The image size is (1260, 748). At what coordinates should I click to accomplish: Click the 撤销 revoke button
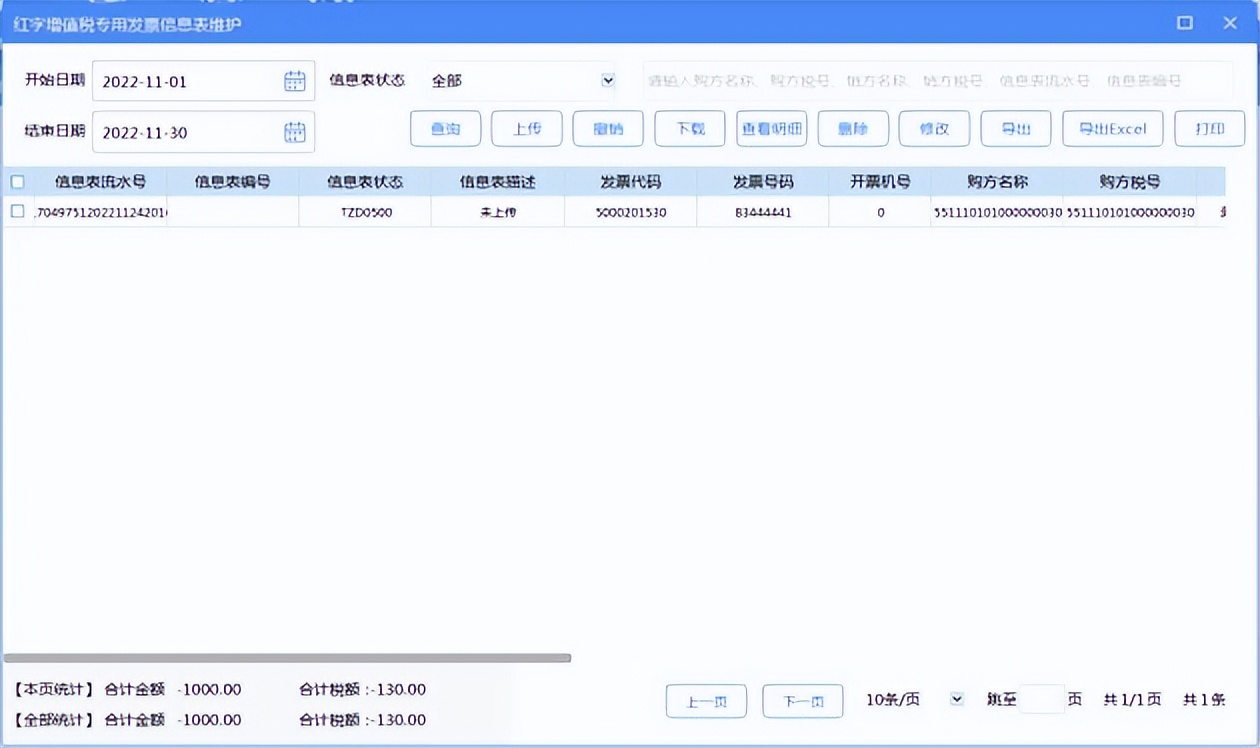click(x=609, y=128)
